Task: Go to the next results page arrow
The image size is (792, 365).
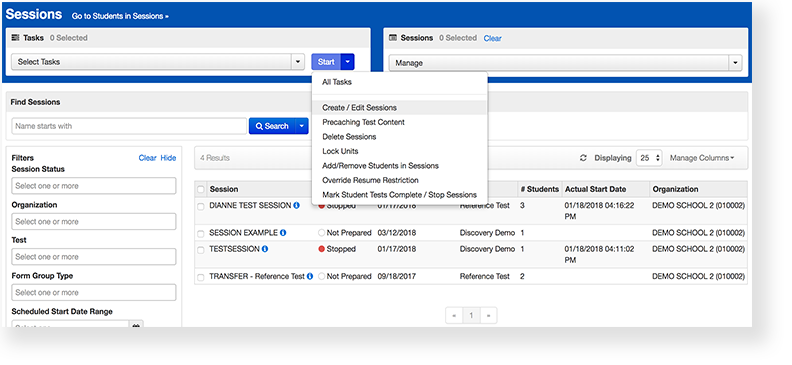Action: (488, 316)
